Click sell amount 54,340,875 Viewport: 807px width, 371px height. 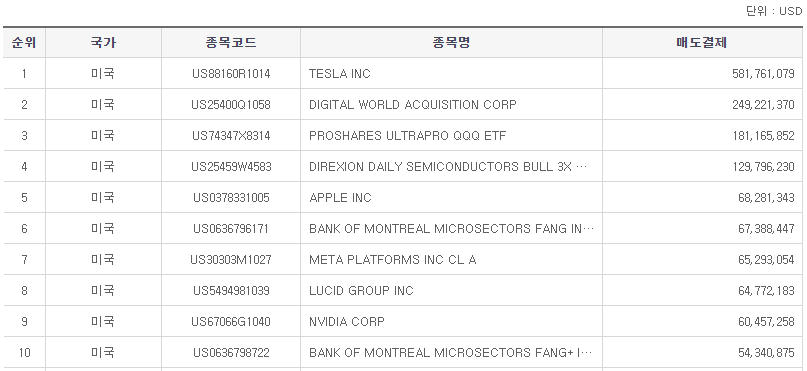pos(766,352)
